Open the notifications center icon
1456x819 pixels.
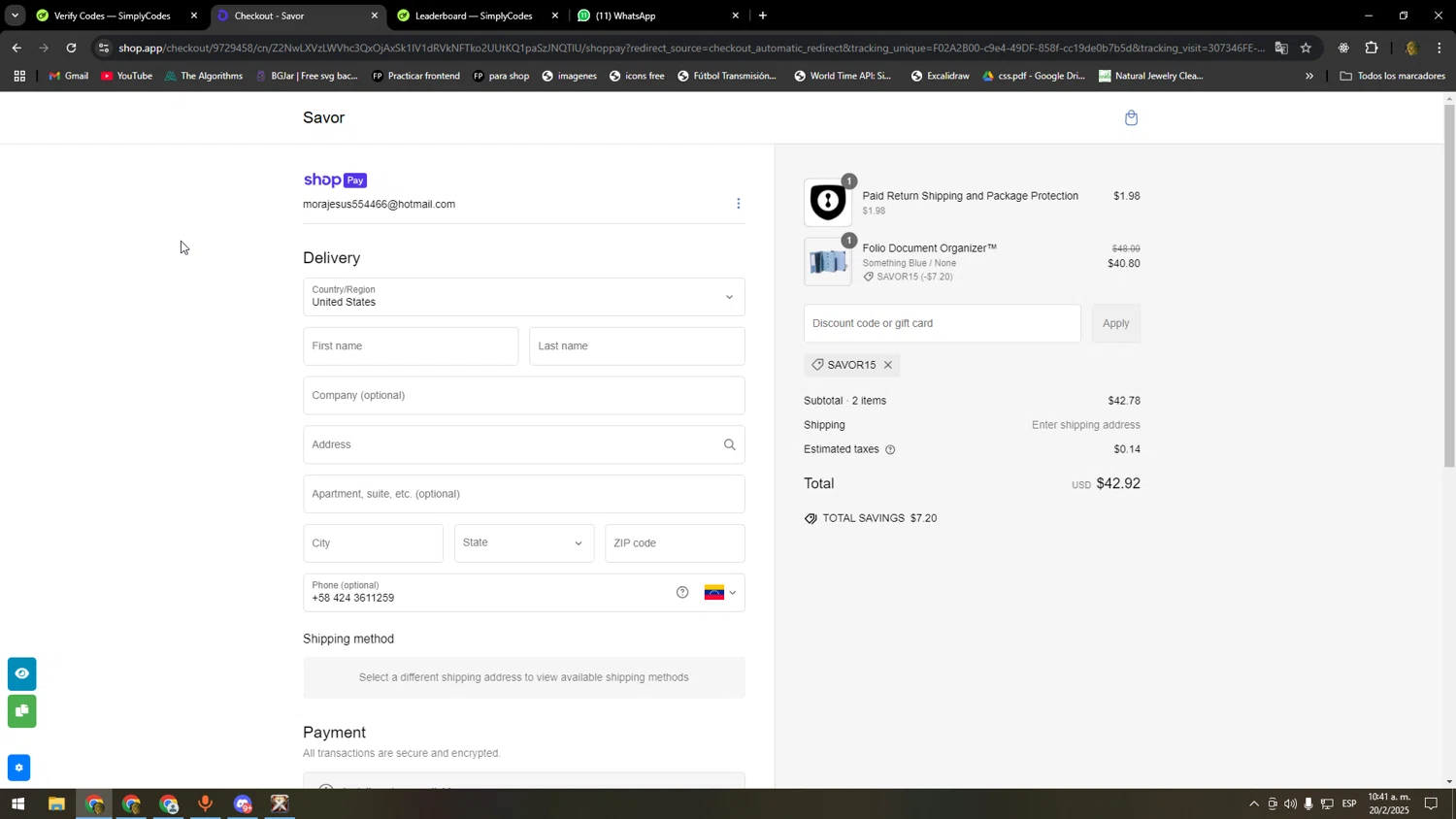(x=1431, y=803)
